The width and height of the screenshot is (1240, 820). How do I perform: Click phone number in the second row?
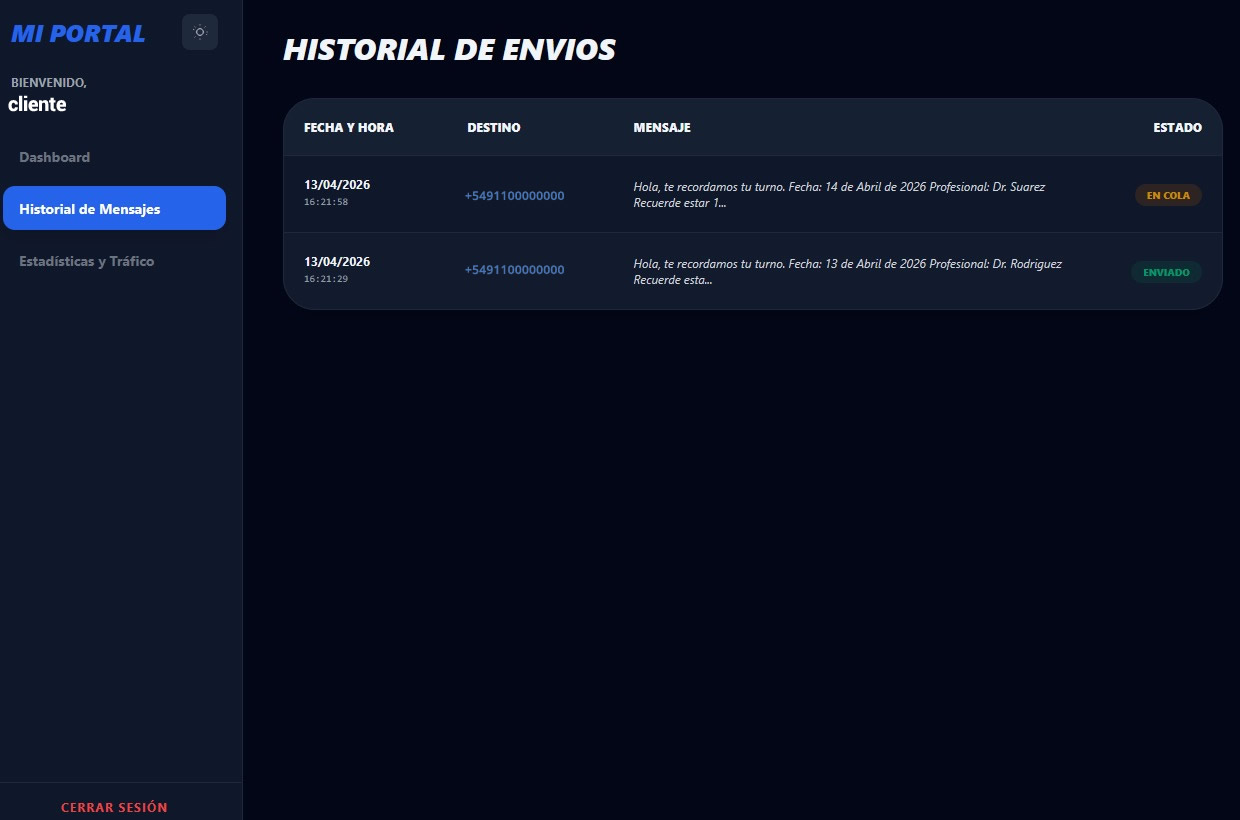tap(514, 270)
